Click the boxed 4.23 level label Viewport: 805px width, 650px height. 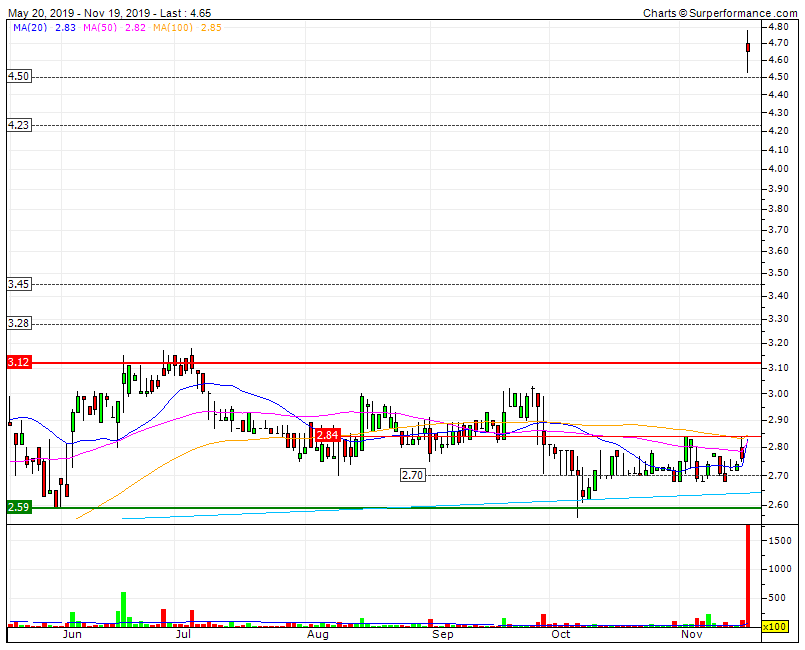[x=18, y=125]
